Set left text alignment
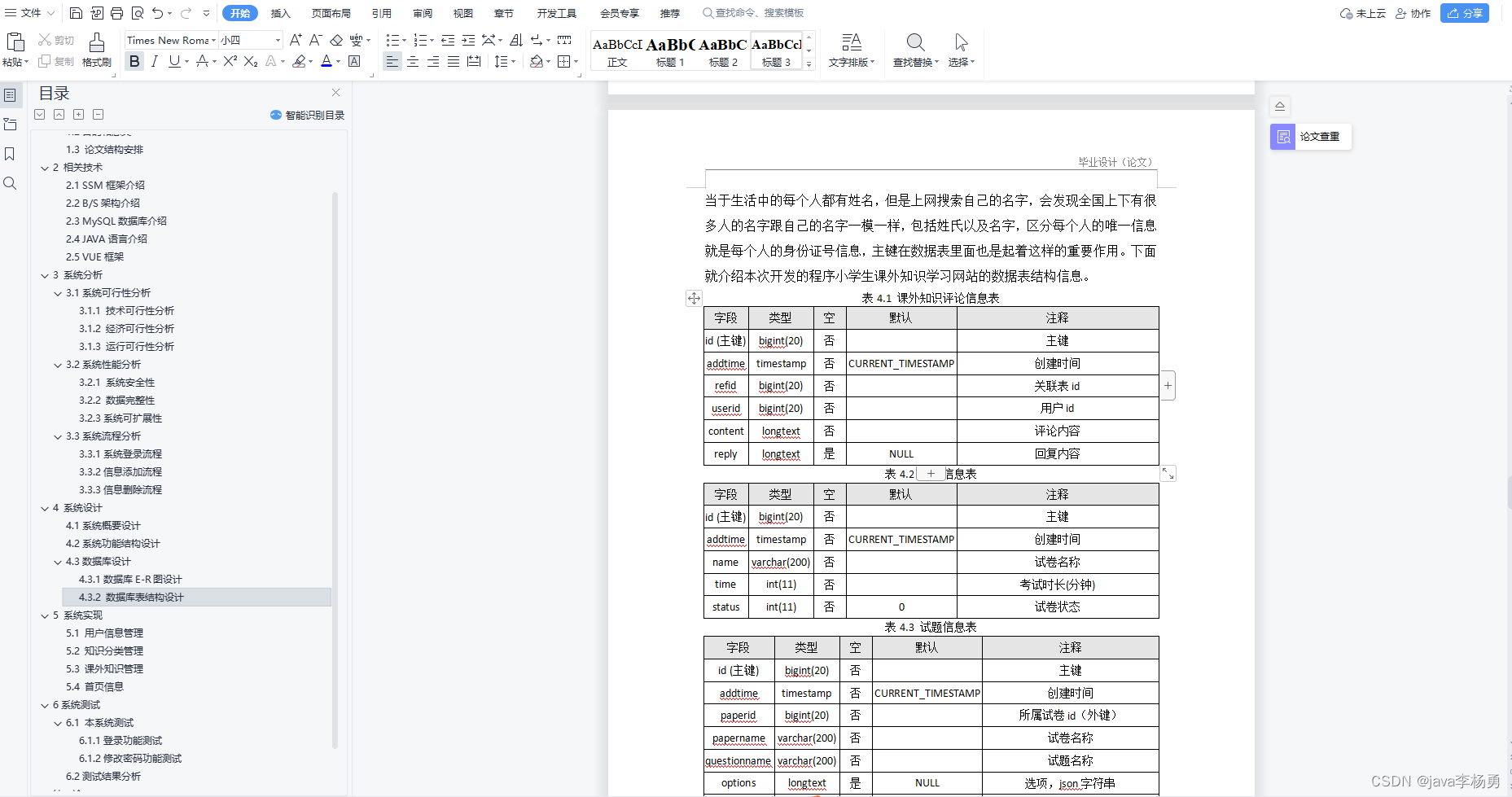Image resolution: width=1512 pixels, height=797 pixels. coord(392,61)
